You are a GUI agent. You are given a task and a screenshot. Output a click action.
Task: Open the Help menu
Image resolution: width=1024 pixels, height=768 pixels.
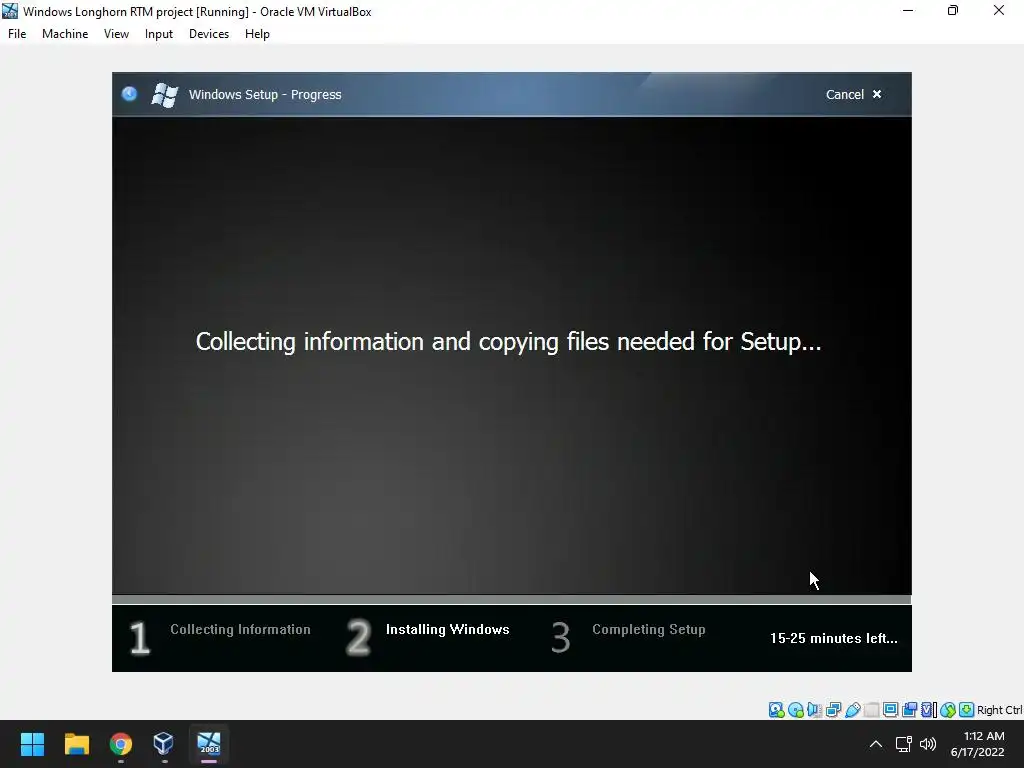(257, 34)
